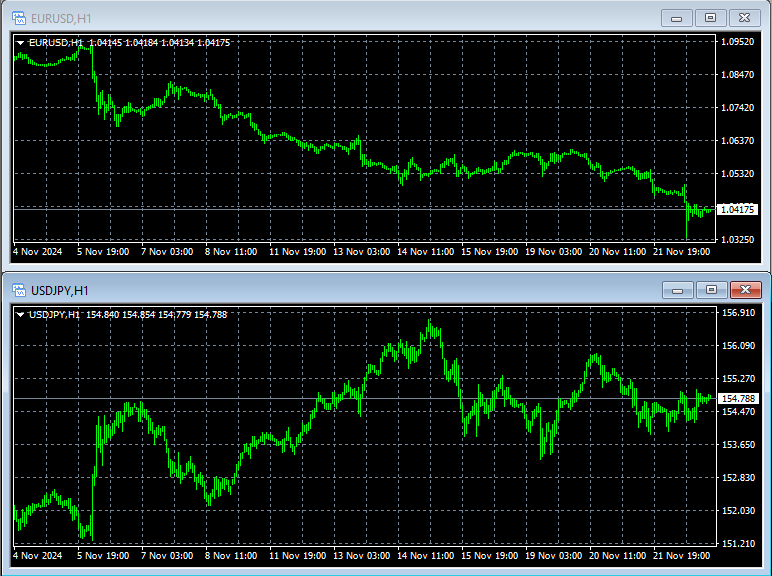Click USDJPY price scale value 155.270

(738, 379)
